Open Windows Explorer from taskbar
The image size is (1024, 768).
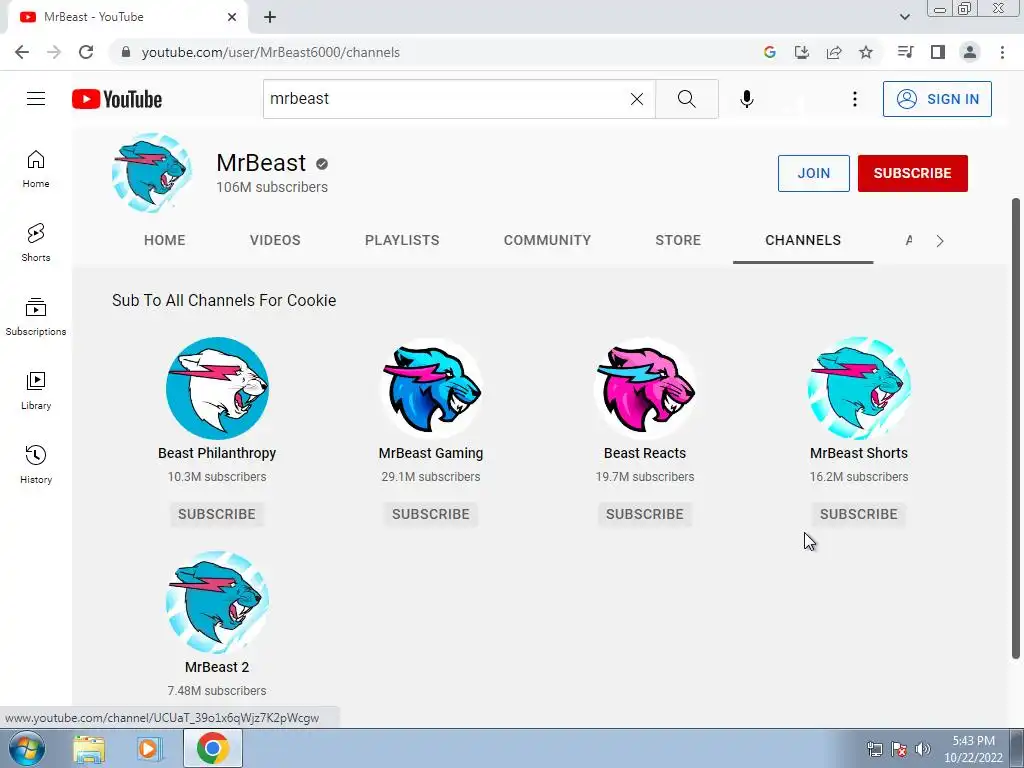click(x=89, y=749)
